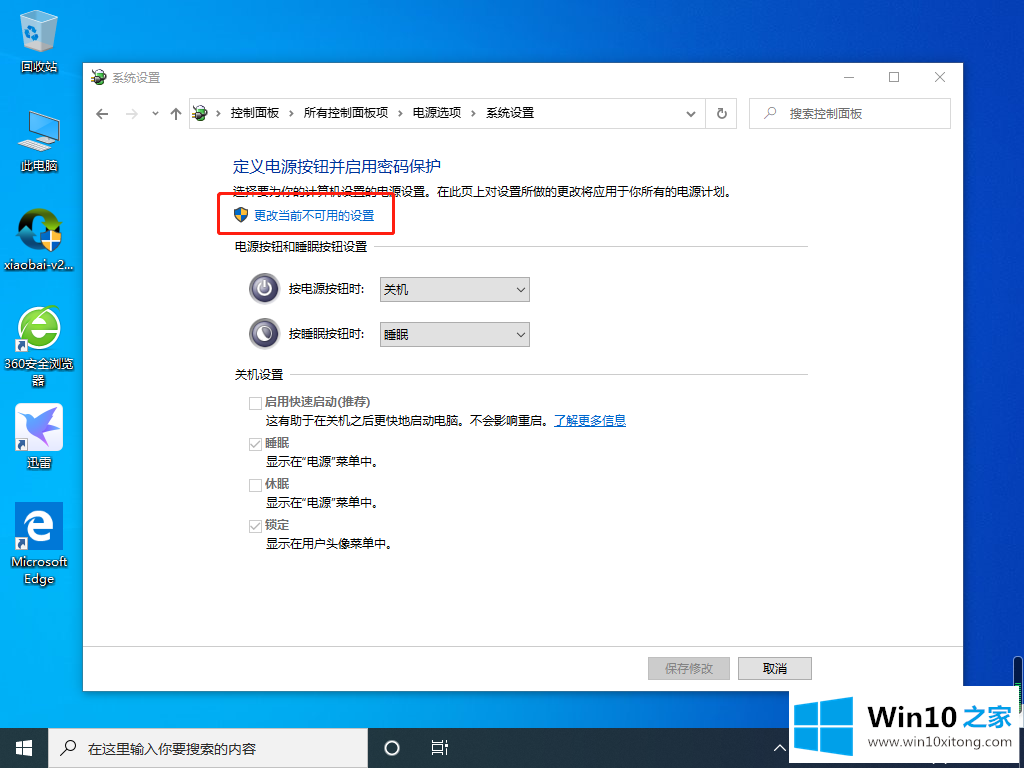
Task: Enable the fast startup (启用快速启动) checkbox
Action: click(255, 402)
